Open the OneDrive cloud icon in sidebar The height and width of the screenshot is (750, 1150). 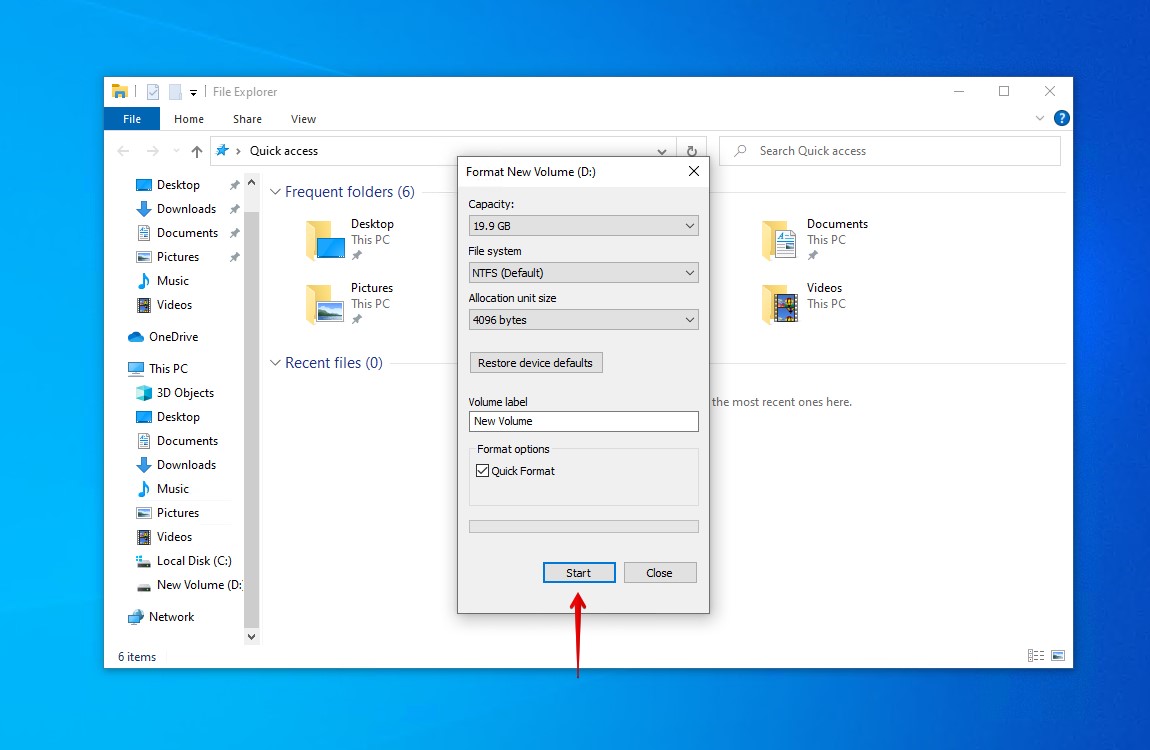pyautogui.click(x=136, y=337)
